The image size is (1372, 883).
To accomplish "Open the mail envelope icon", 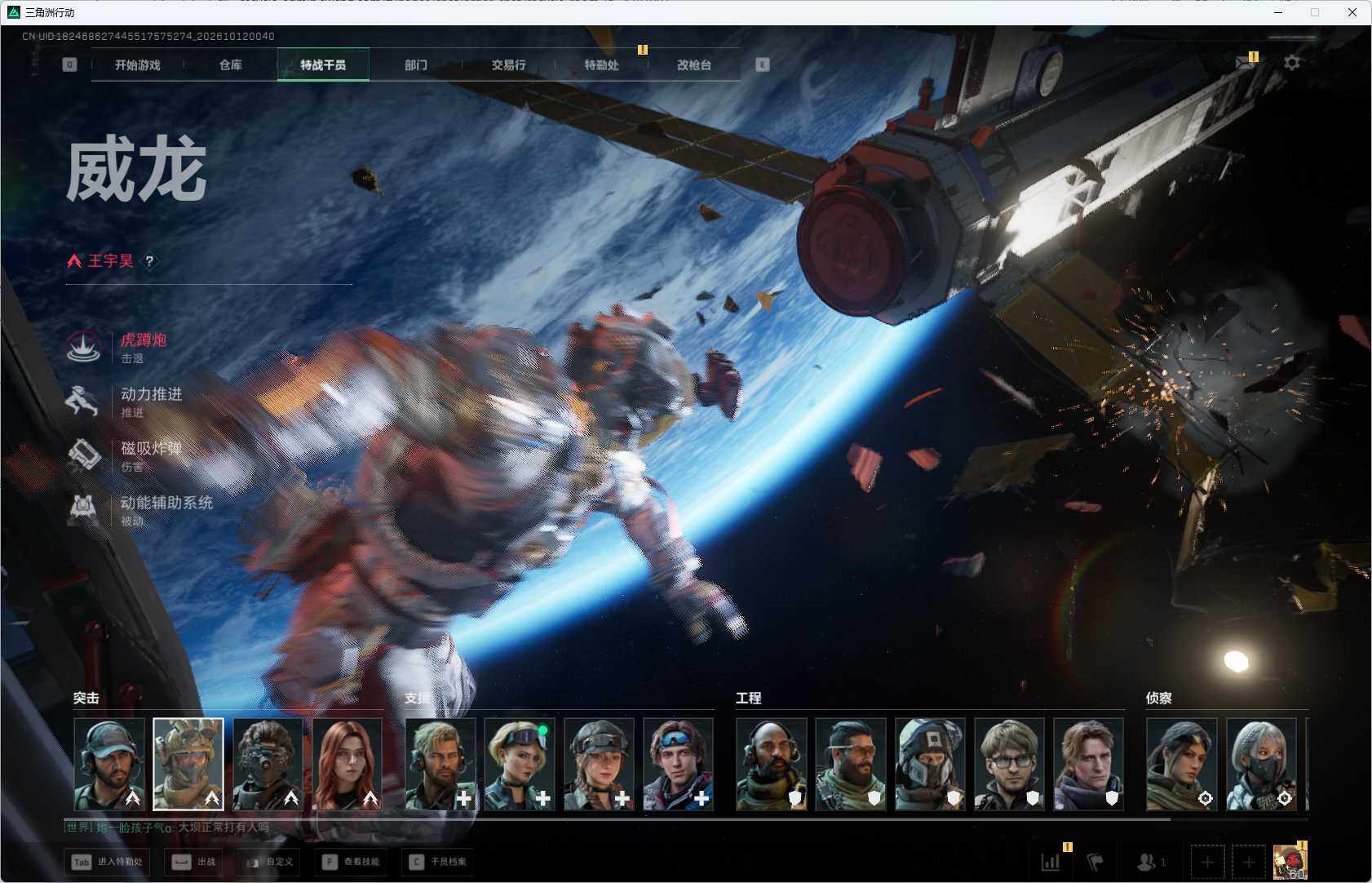I will [1246, 62].
